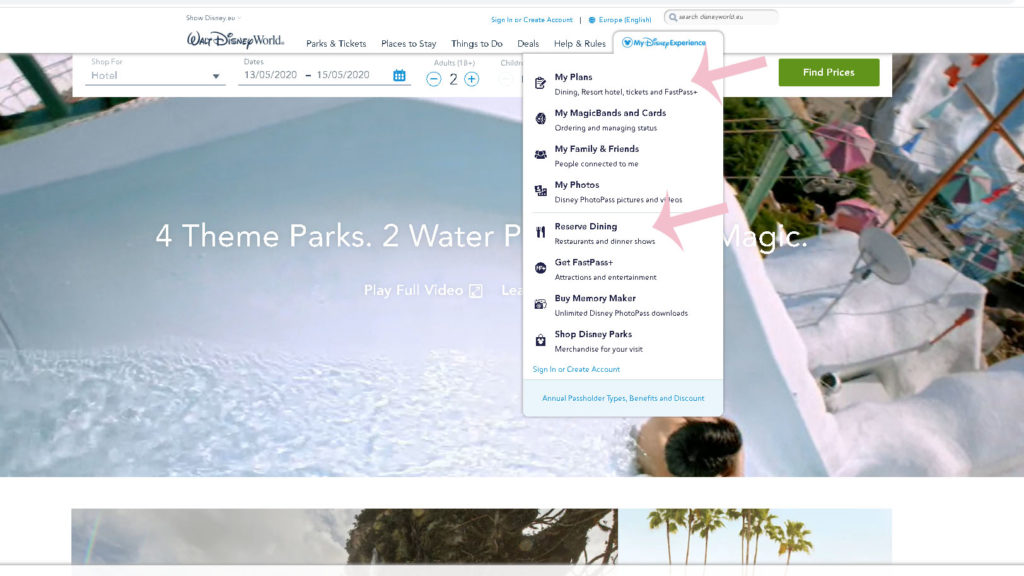The width and height of the screenshot is (1024, 576).
Task: Click the Walt Disney World logo
Action: (x=235, y=40)
